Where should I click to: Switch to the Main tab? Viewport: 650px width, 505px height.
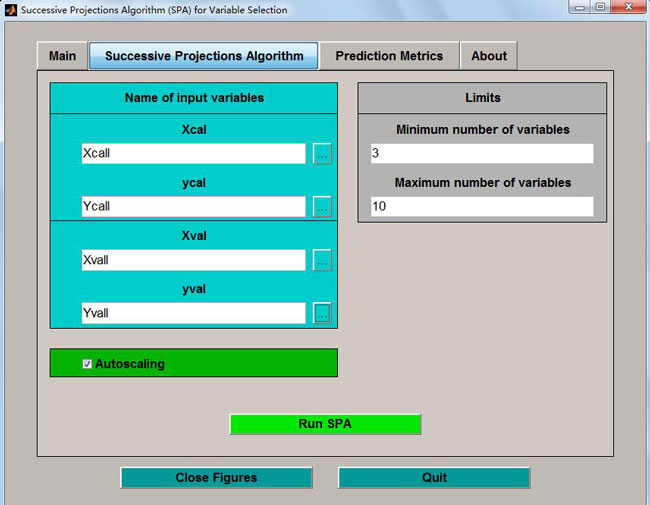tap(62, 56)
